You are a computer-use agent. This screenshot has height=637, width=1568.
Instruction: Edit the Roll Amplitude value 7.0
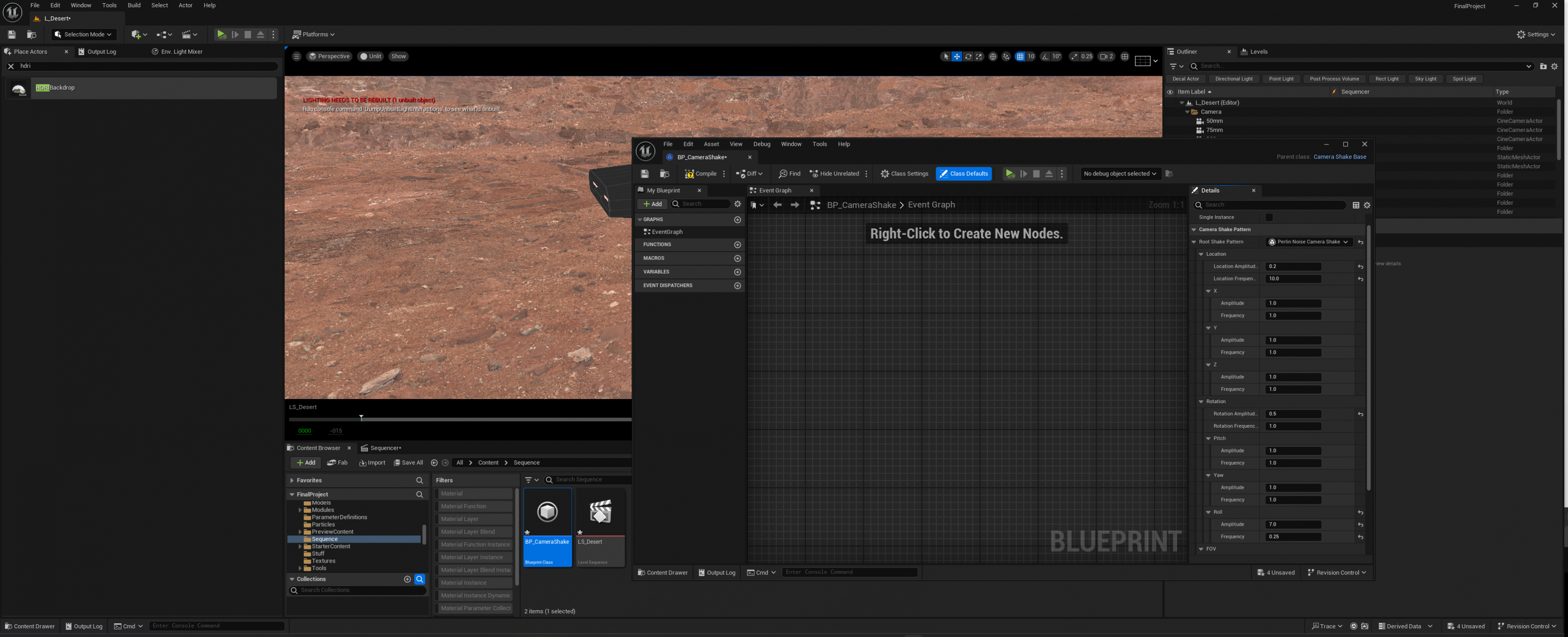pyautogui.click(x=1294, y=525)
